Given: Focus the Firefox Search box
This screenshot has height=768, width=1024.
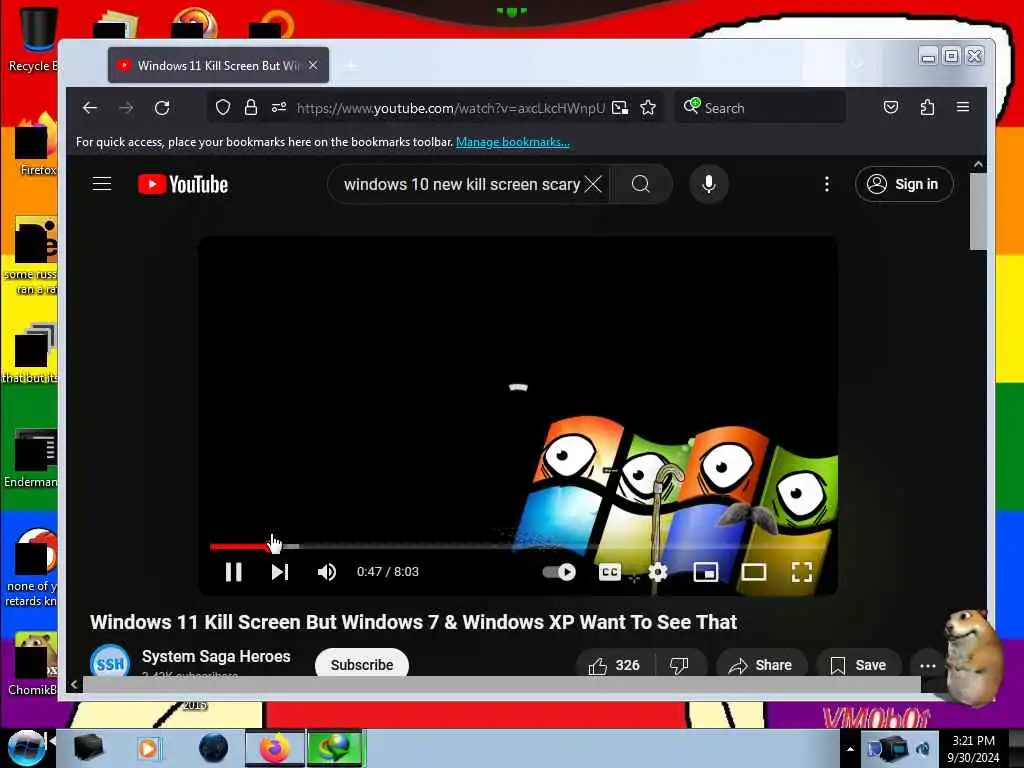Looking at the screenshot, I should pyautogui.click(x=760, y=107).
